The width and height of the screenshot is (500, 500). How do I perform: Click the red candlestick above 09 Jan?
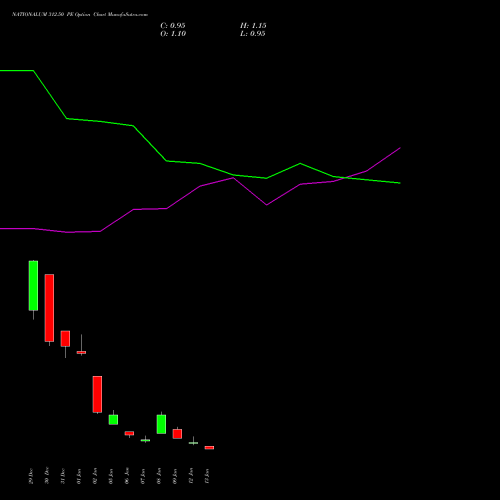tap(177, 434)
